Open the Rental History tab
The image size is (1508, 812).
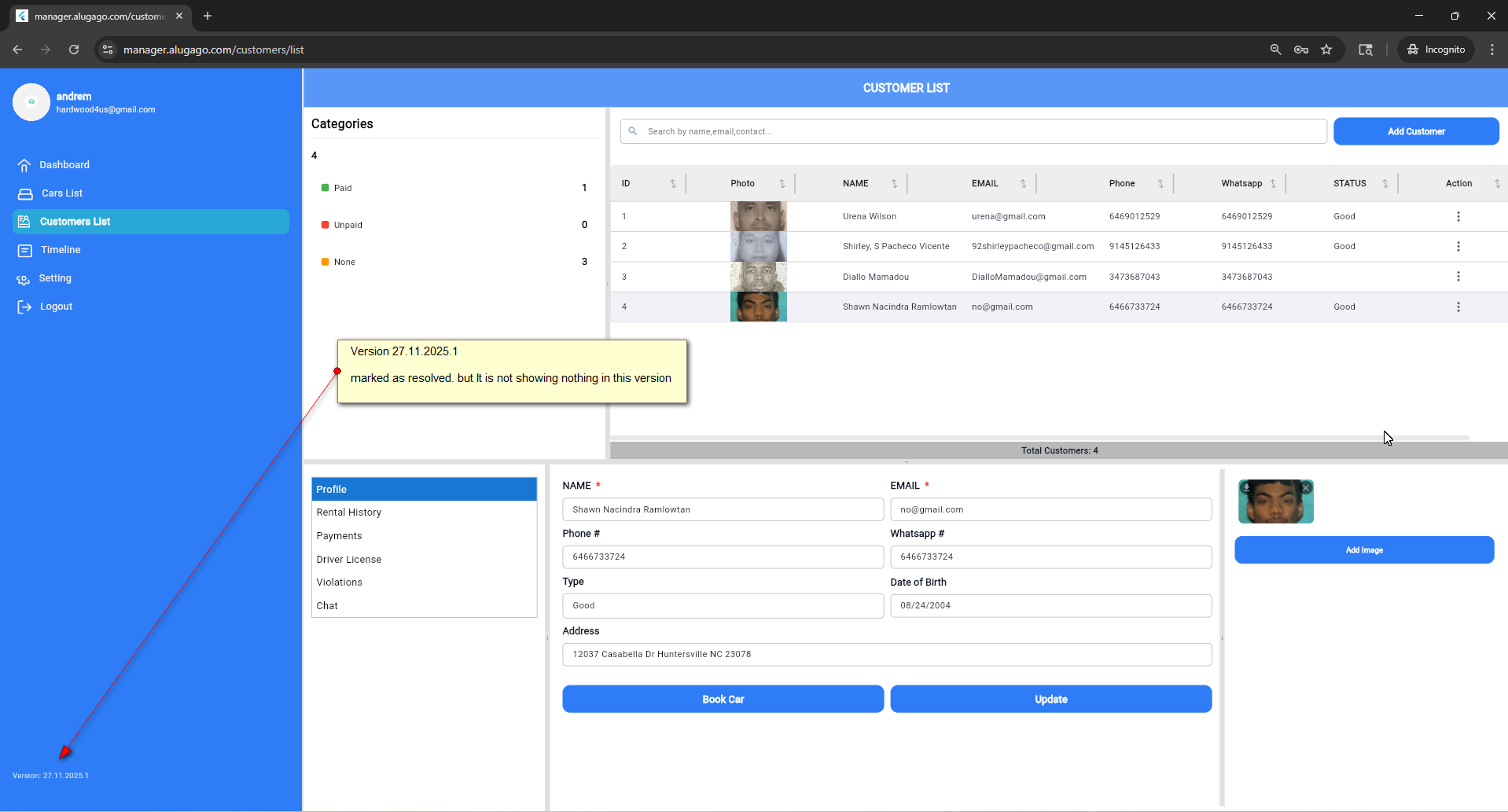click(348, 513)
